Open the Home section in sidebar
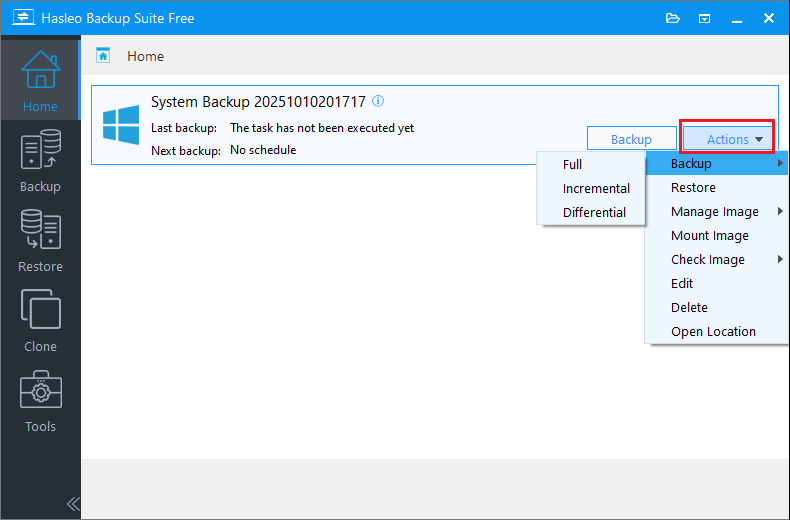The width and height of the screenshot is (790, 520). [x=40, y=78]
